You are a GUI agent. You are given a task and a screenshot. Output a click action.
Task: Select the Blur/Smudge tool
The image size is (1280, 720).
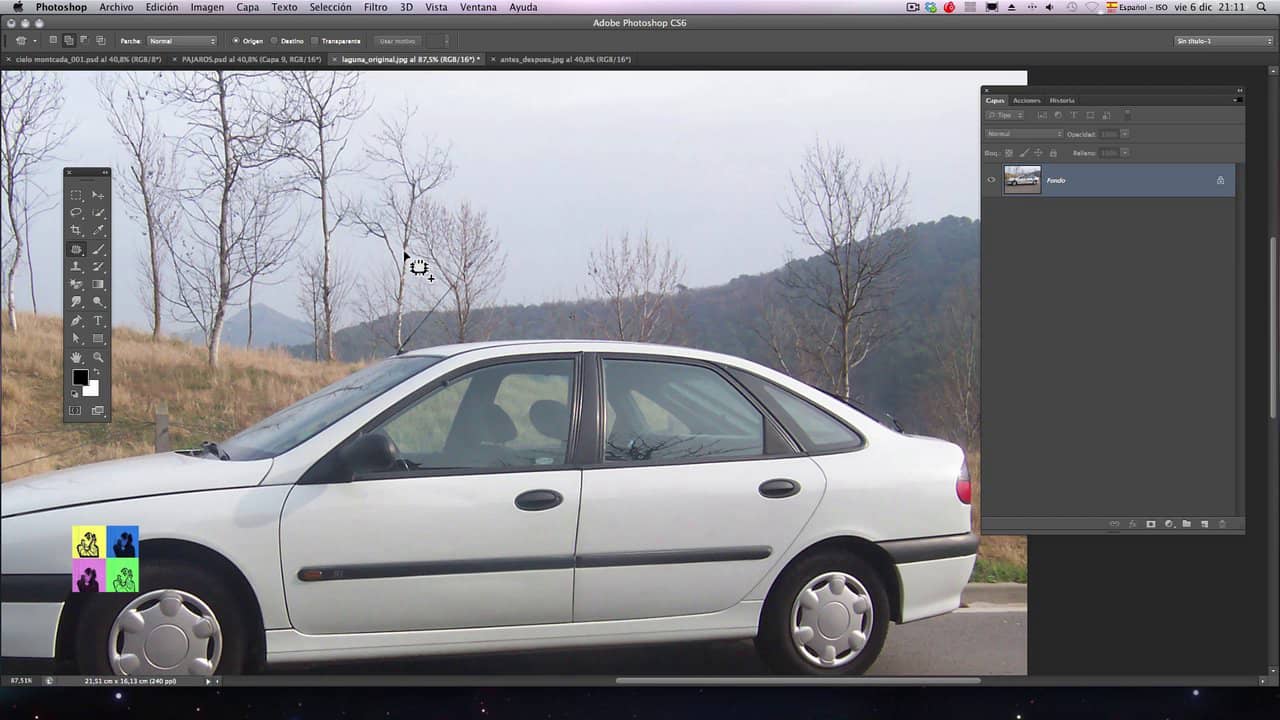point(76,302)
